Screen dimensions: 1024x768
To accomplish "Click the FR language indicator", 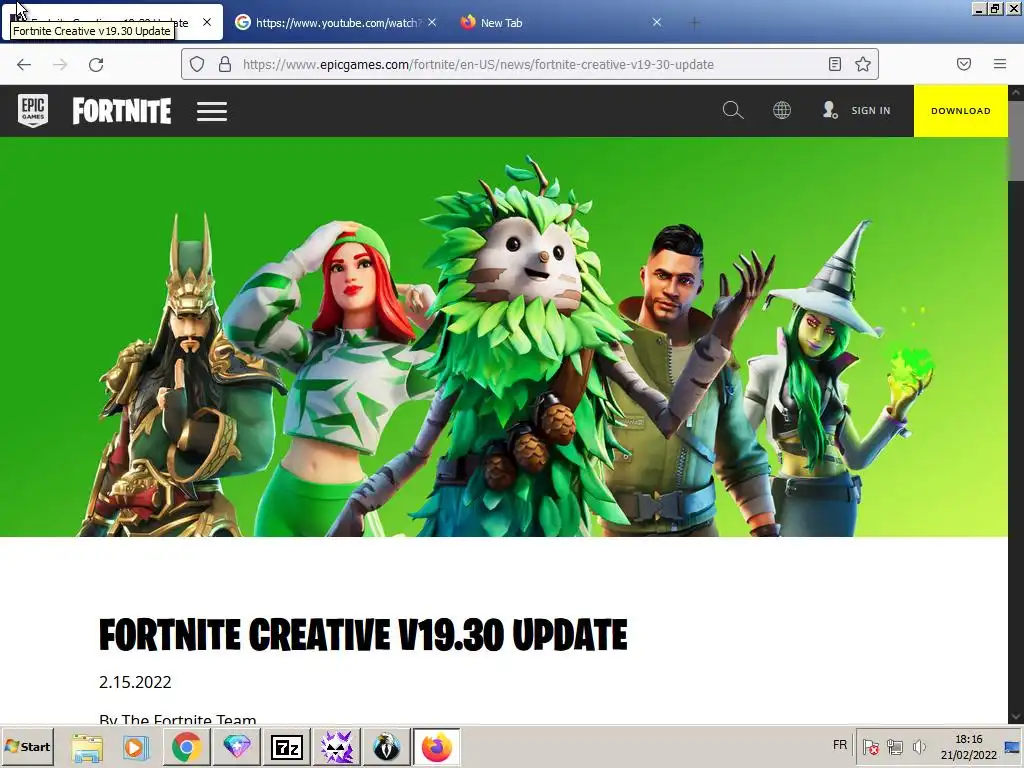I will pyautogui.click(x=840, y=745).
